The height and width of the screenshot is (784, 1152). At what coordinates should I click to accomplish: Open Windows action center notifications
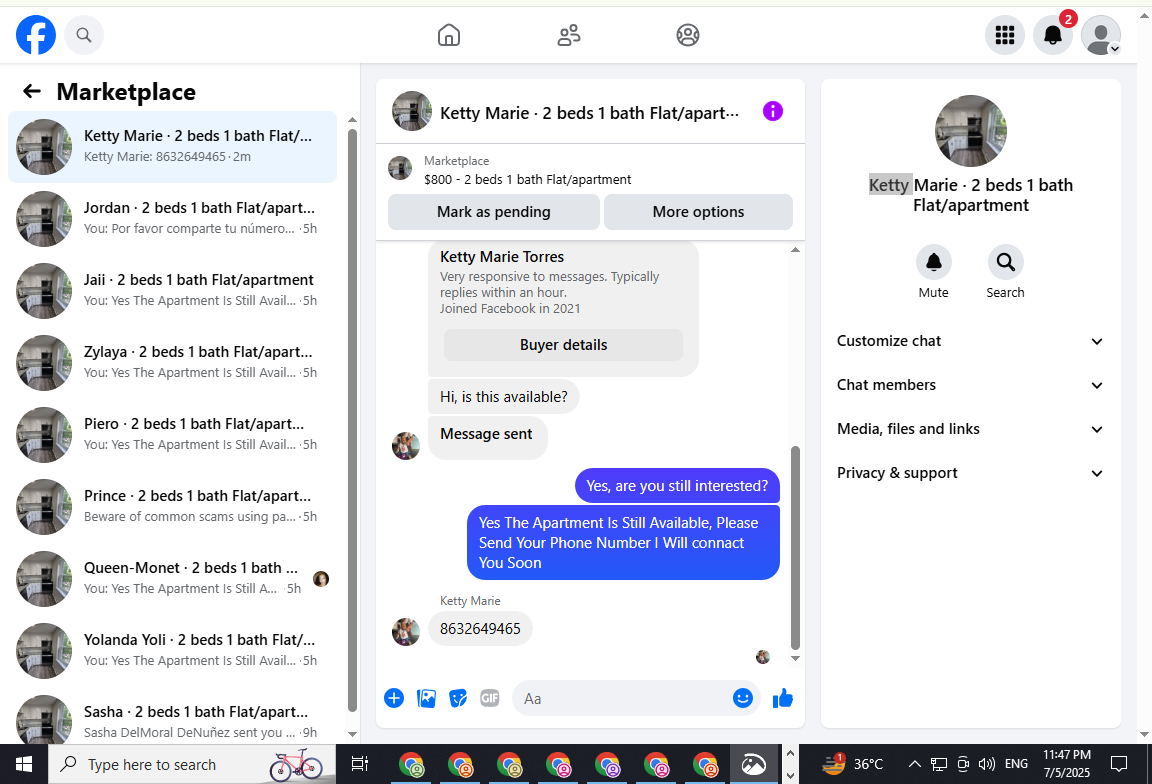click(x=1118, y=764)
